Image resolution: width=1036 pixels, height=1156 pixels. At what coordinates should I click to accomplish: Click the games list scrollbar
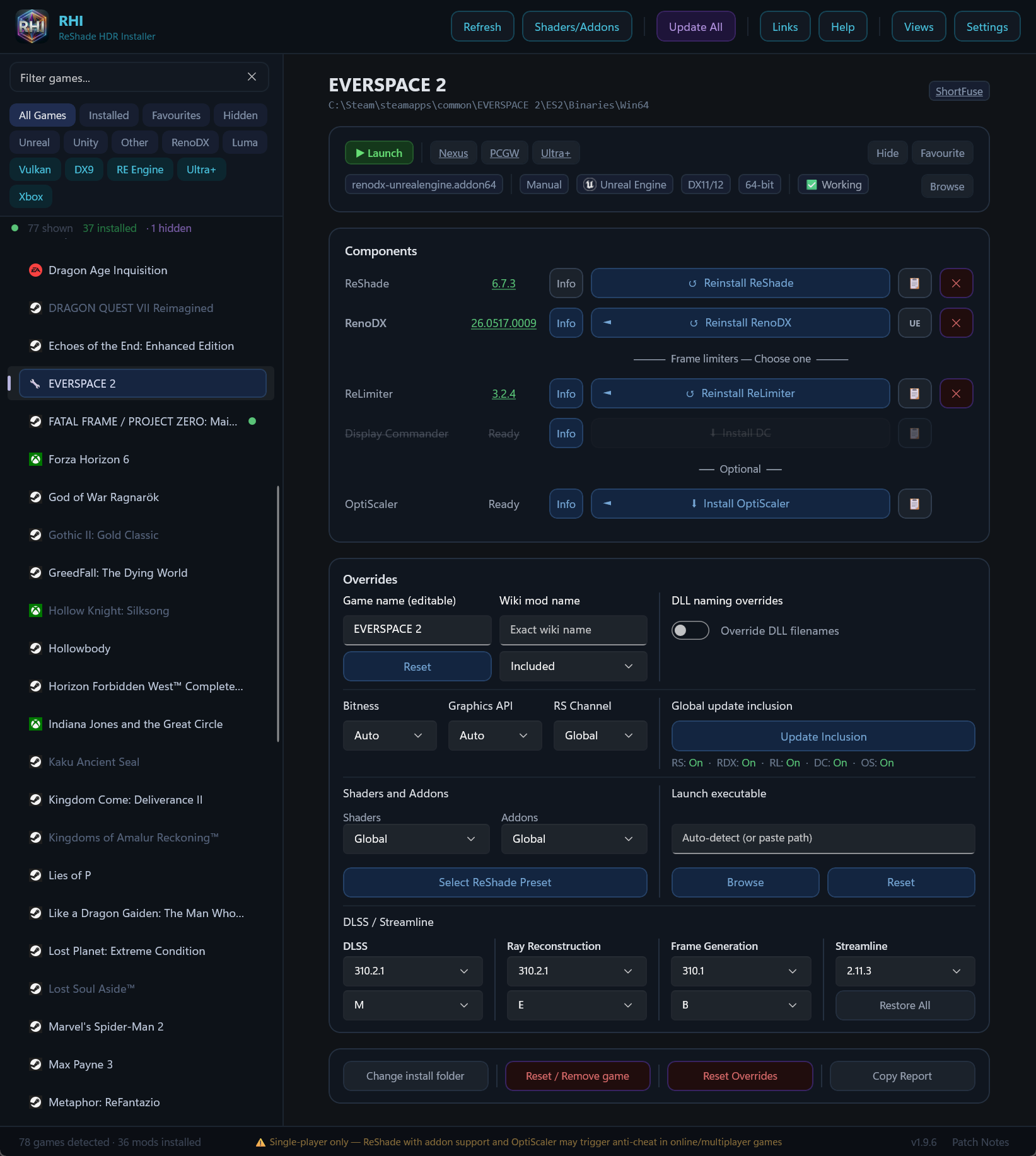coord(277,614)
